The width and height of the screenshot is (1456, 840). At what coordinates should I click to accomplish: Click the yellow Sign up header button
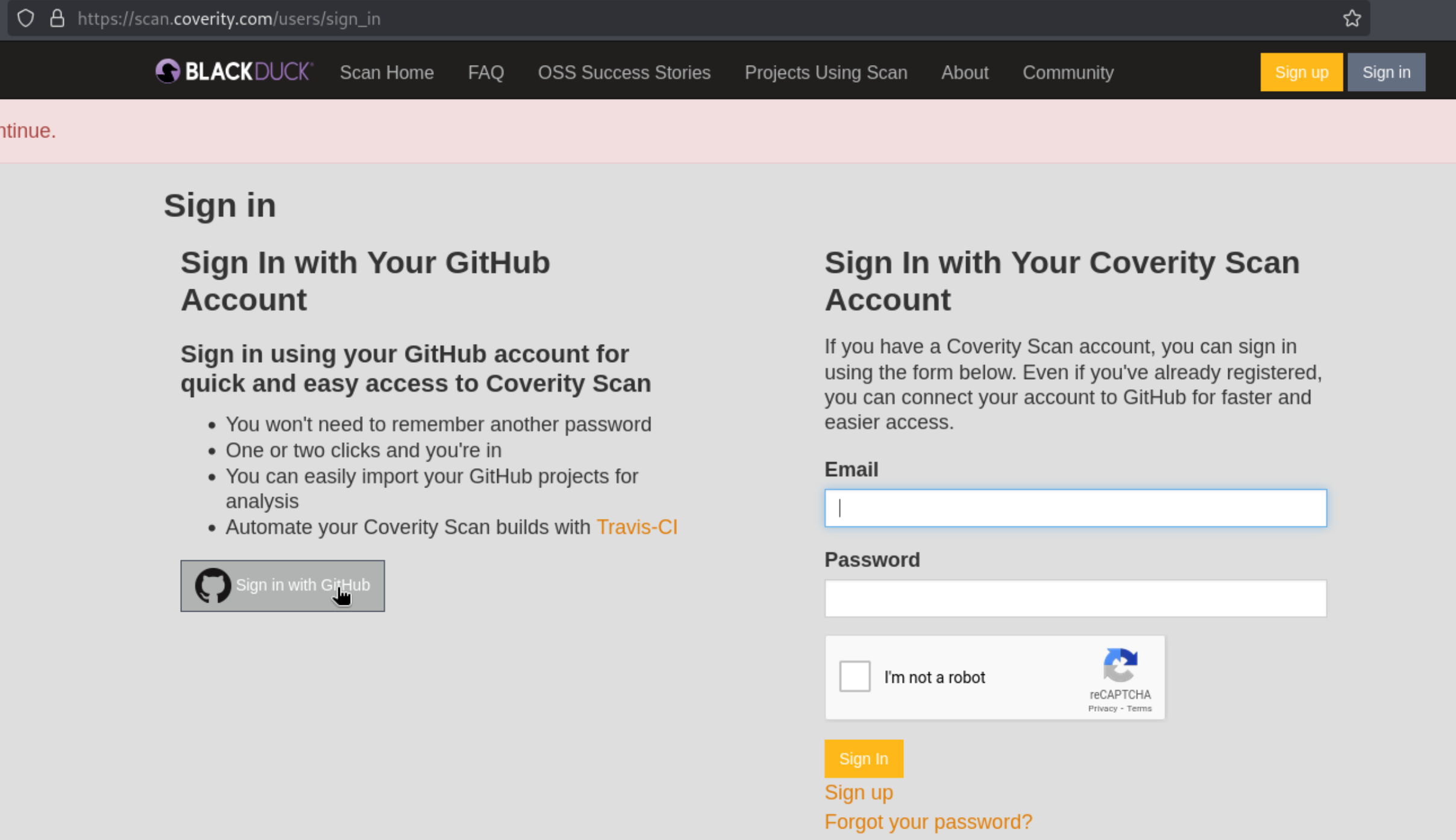click(1301, 72)
